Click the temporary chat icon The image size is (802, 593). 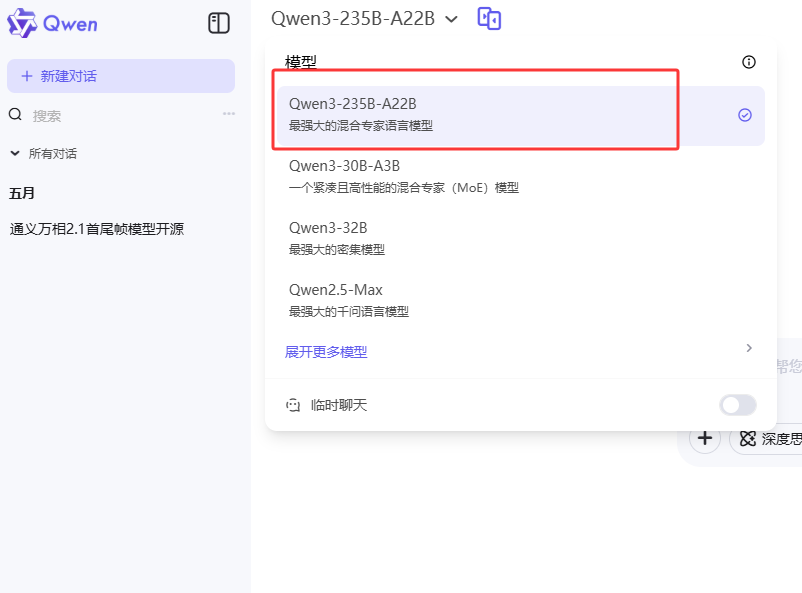[293, 405]
